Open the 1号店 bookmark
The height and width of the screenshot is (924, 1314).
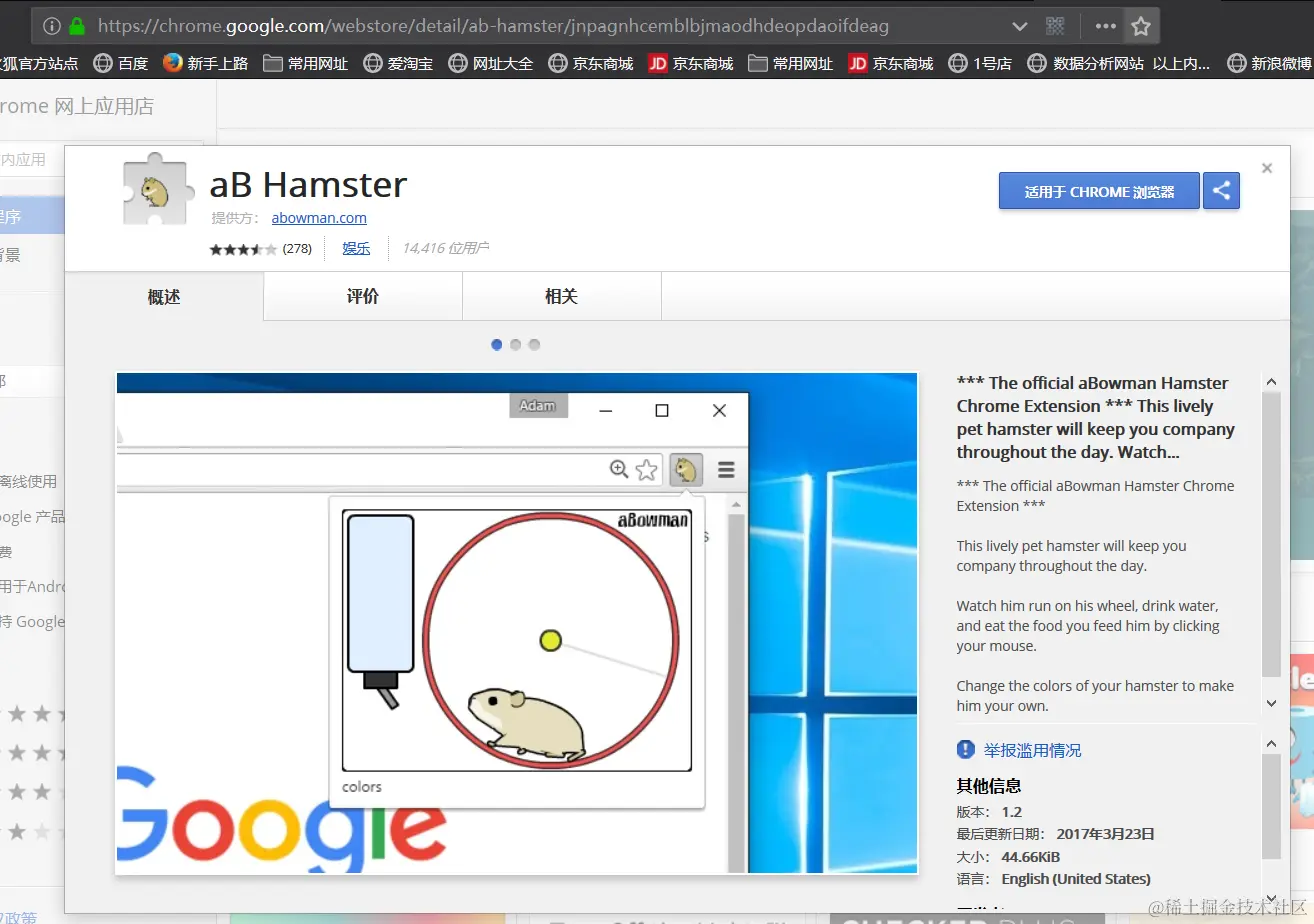pos(979,63)
